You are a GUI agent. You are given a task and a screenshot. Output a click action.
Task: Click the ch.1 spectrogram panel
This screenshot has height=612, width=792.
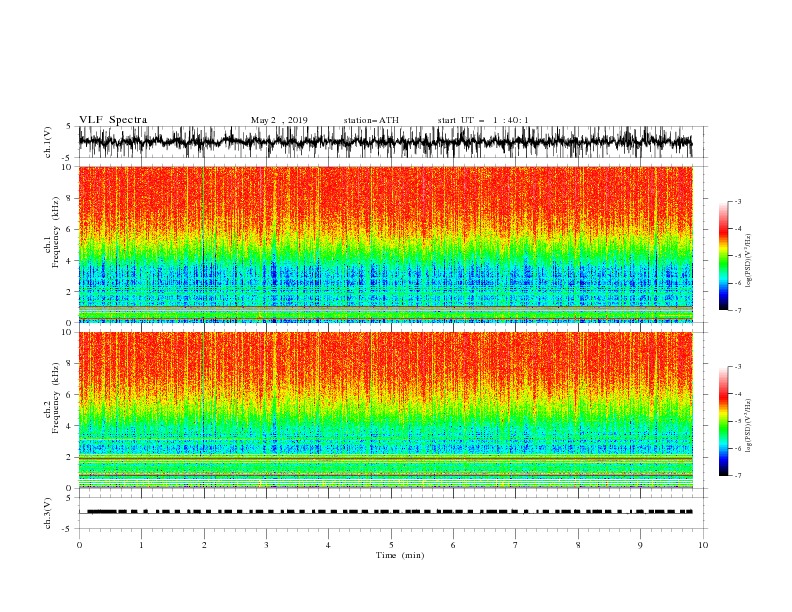click(x=385, y=244)
